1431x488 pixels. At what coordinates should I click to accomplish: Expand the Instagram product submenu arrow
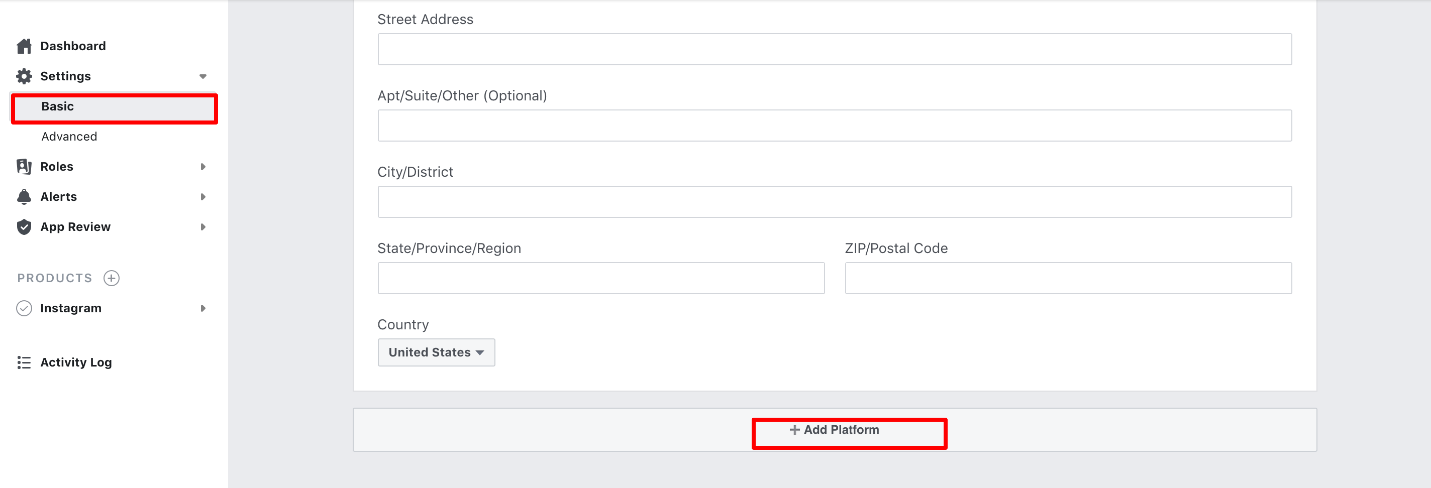[203, 308]
